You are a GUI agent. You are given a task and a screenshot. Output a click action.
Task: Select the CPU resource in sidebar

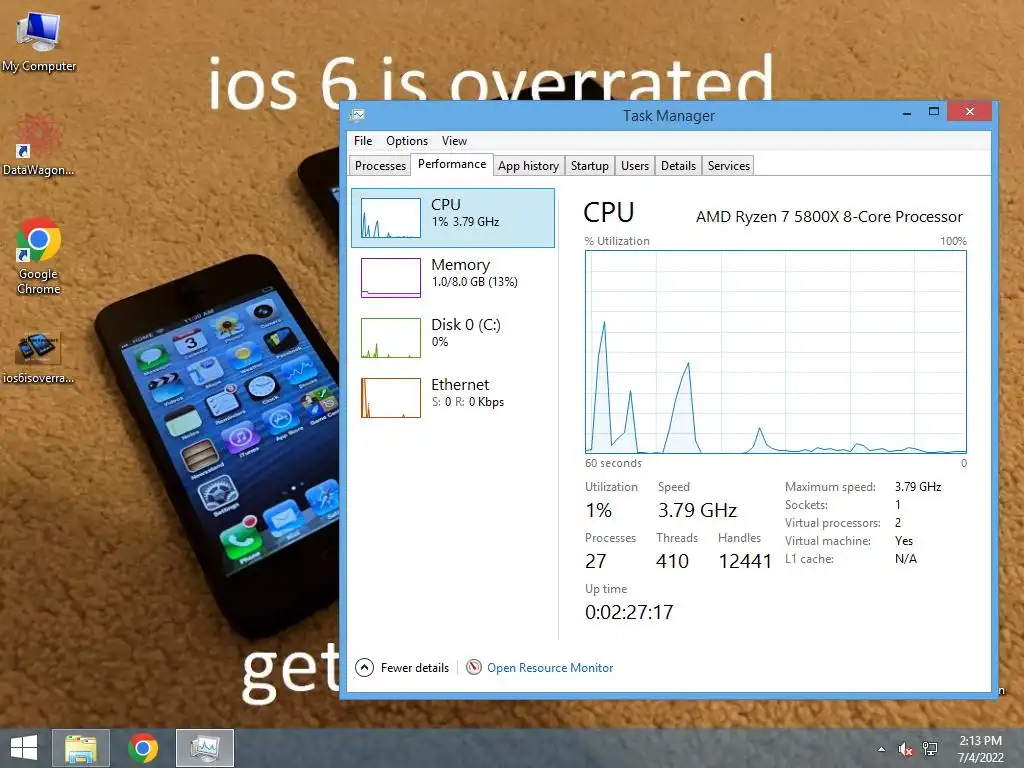(453, 218)
